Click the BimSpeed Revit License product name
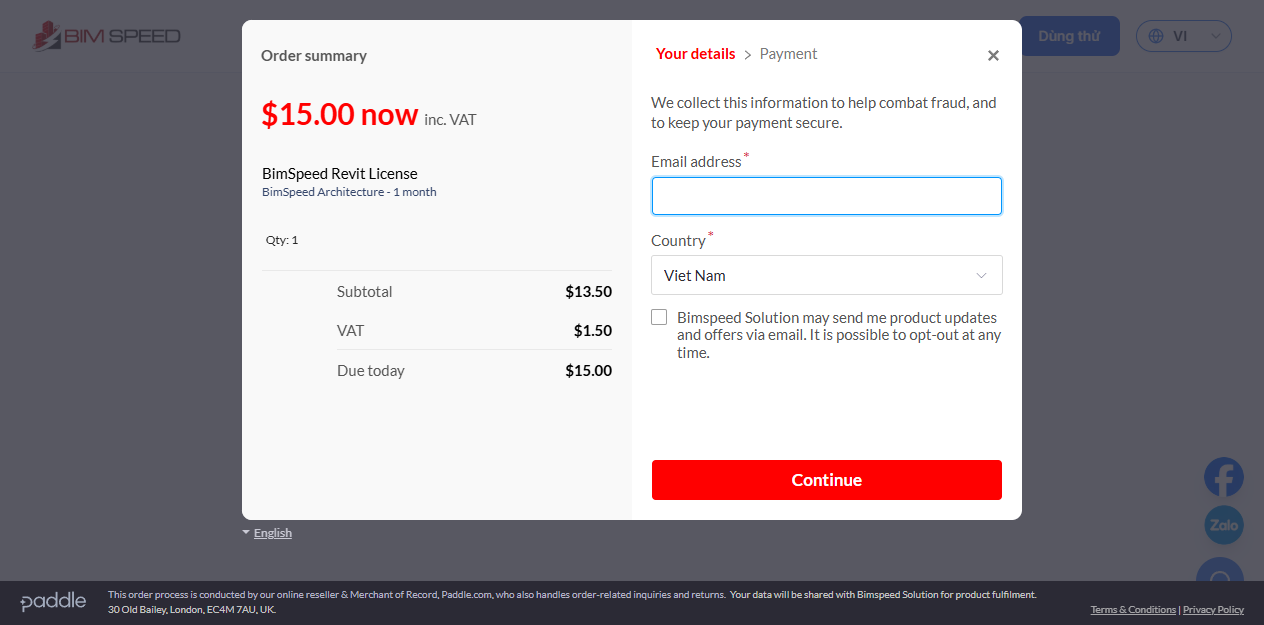The height and width of the screenshot is (625, 1264). pyautogui.click(x=340, y=174)
